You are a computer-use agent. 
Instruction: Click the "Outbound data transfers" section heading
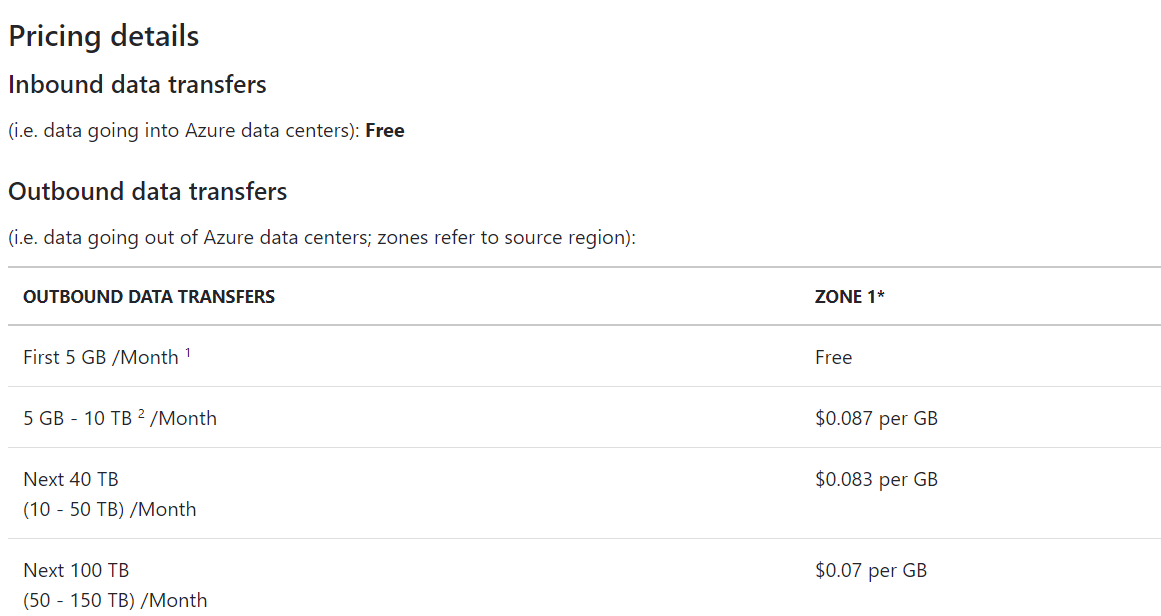point(147,191)
